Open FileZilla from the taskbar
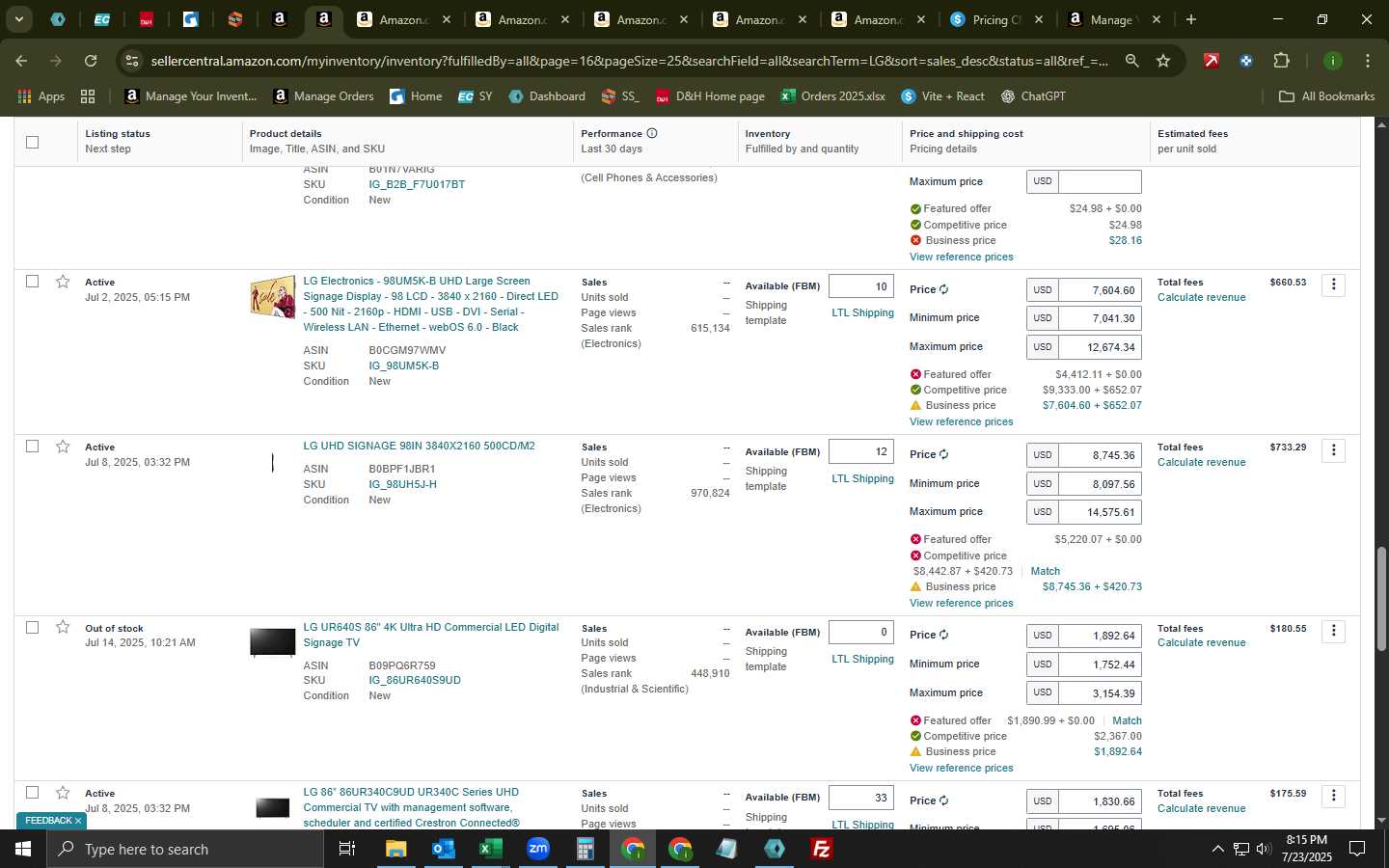Image resolution: width=1389 pixels, height=868 pixels. tap(822, 849)
